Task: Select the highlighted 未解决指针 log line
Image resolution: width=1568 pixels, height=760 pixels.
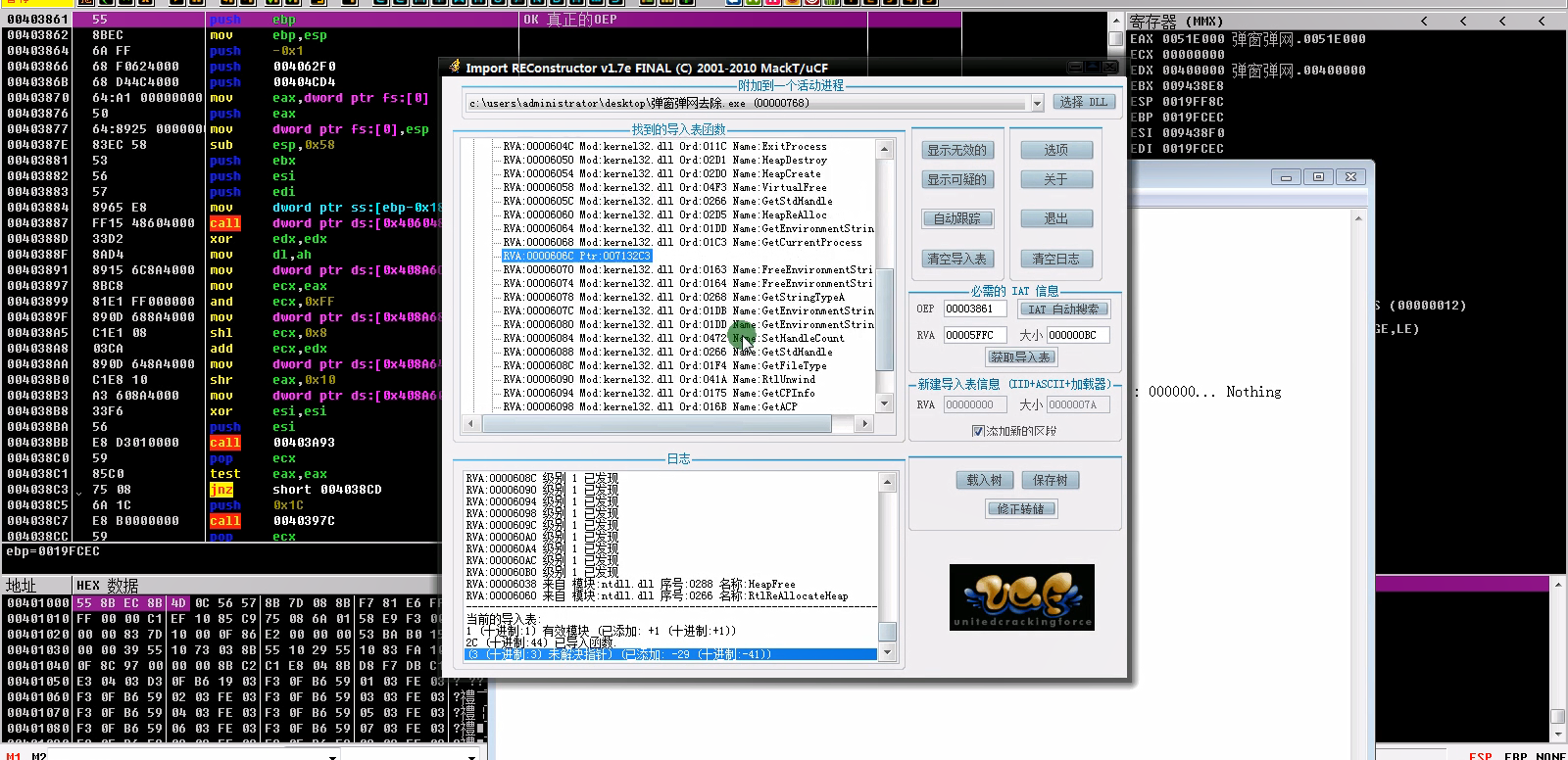Action: tap(670, 654)
